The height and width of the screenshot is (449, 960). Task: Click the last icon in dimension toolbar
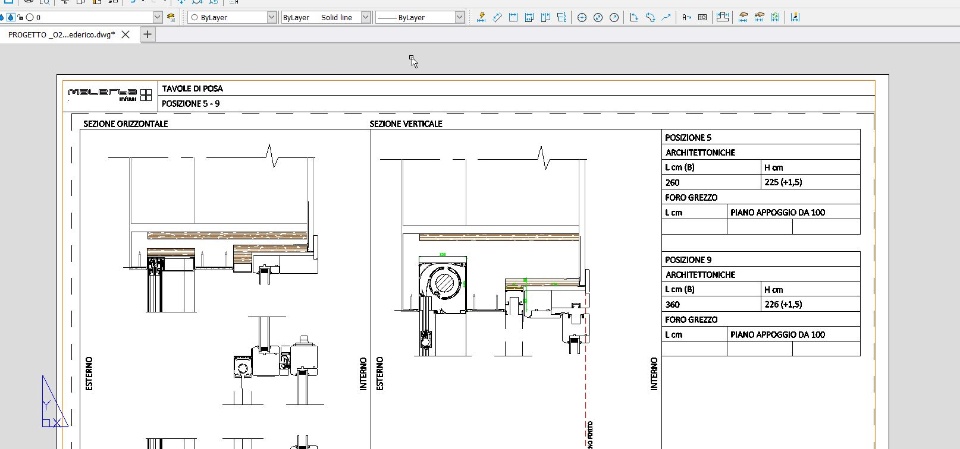tap(795, 17)
